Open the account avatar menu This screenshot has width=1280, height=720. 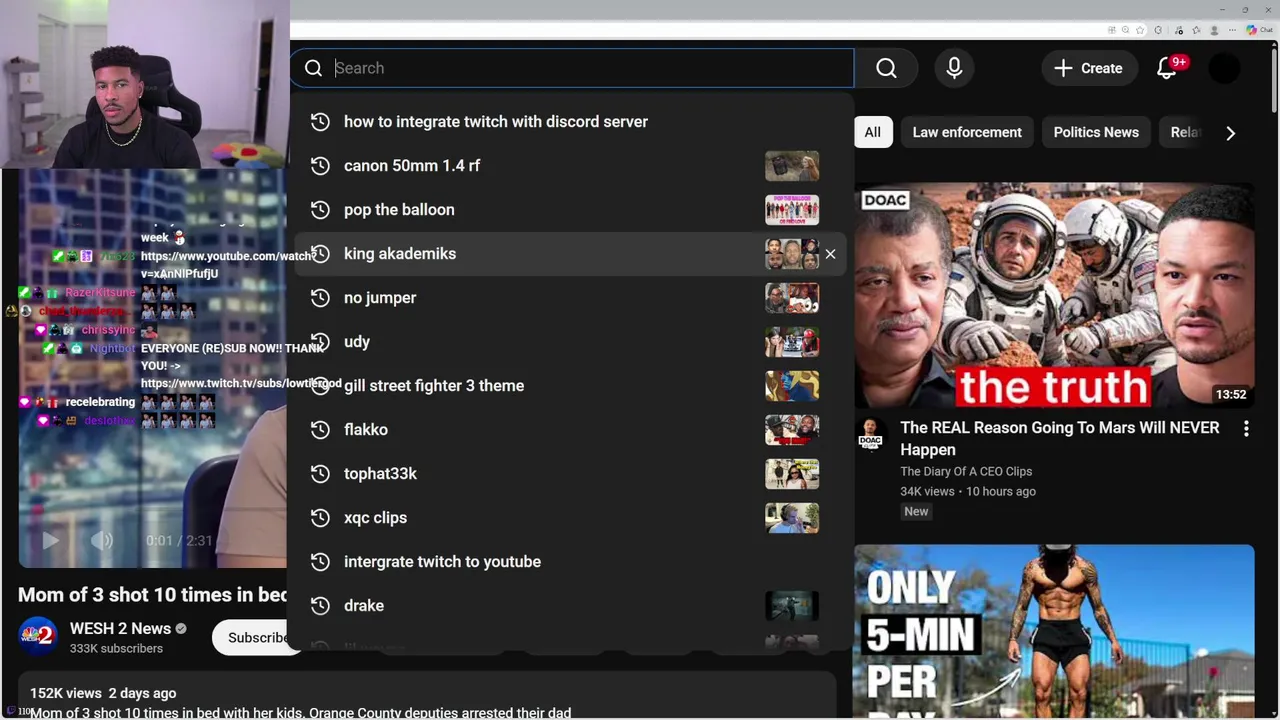click(x=1224, y=68)
